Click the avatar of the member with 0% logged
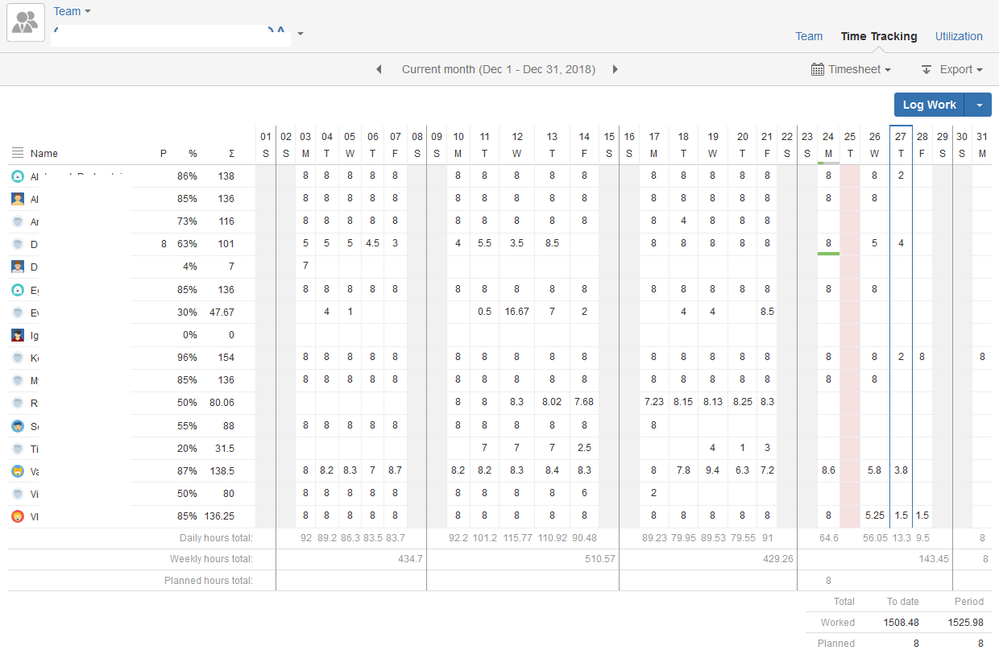The image size is (999, 654). click(x=18, y=334)
